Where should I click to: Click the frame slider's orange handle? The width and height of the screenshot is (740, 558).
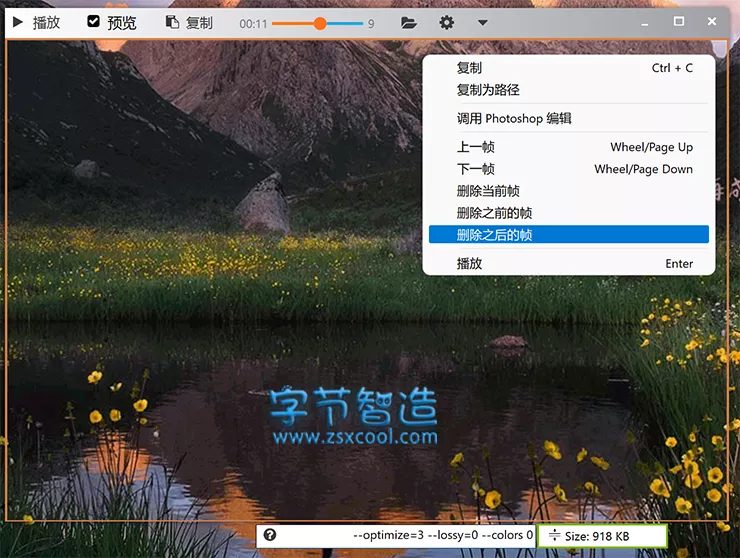[x=320, y=23]
